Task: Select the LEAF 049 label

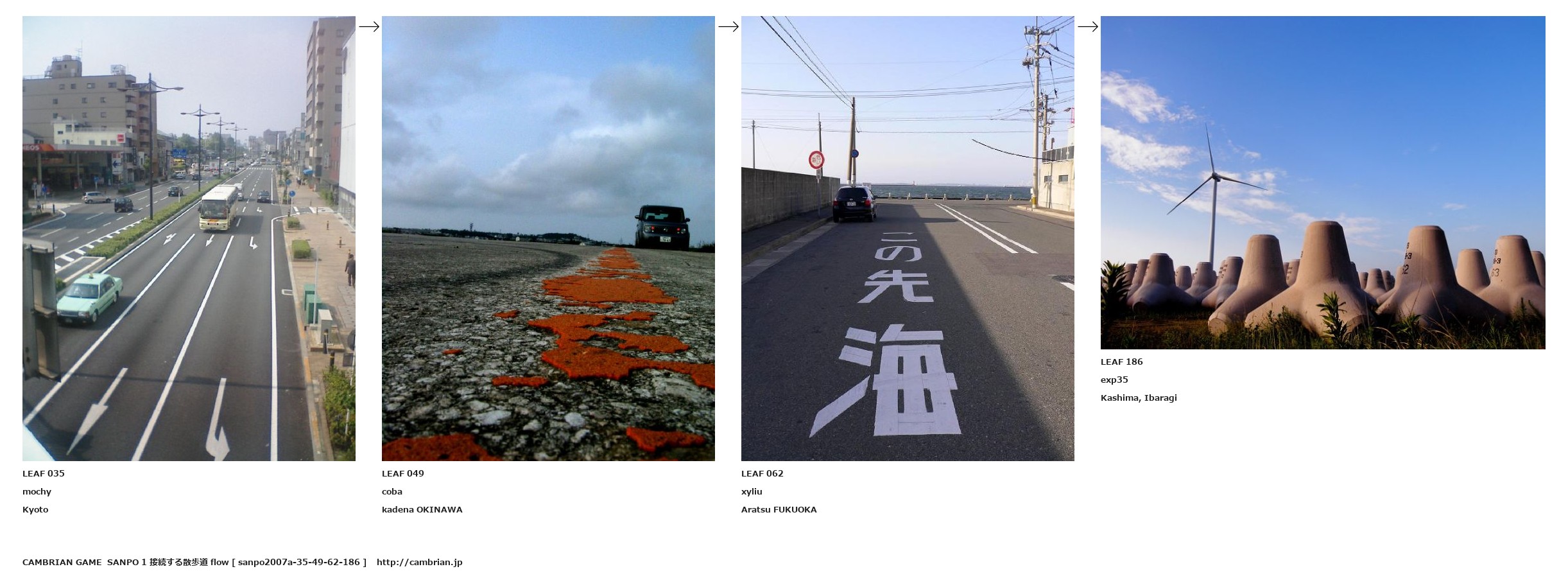Action: [x=403, y=473]
